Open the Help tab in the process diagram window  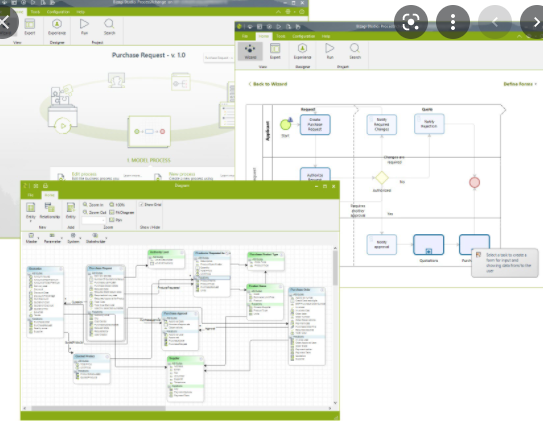[326, 36]
